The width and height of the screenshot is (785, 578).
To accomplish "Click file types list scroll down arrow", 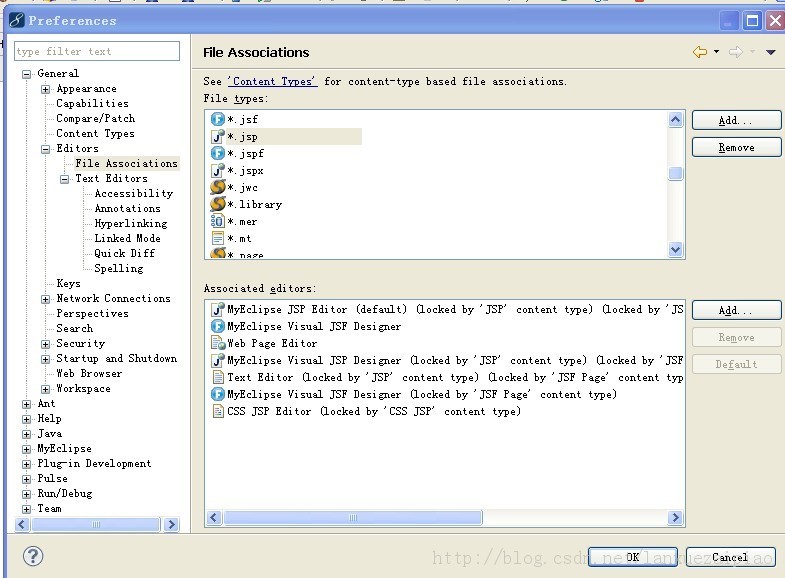I will [x=675, y=249].
